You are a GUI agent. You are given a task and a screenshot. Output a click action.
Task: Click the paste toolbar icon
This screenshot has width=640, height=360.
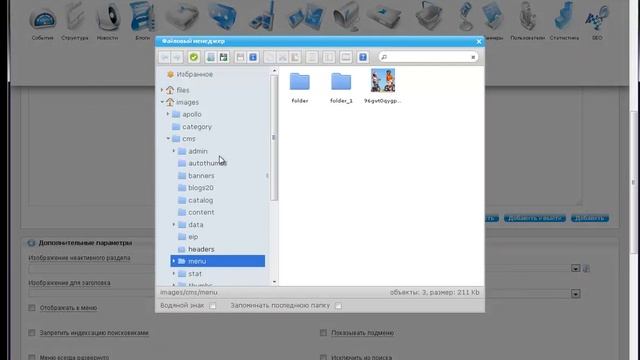[x=295, y=57]
